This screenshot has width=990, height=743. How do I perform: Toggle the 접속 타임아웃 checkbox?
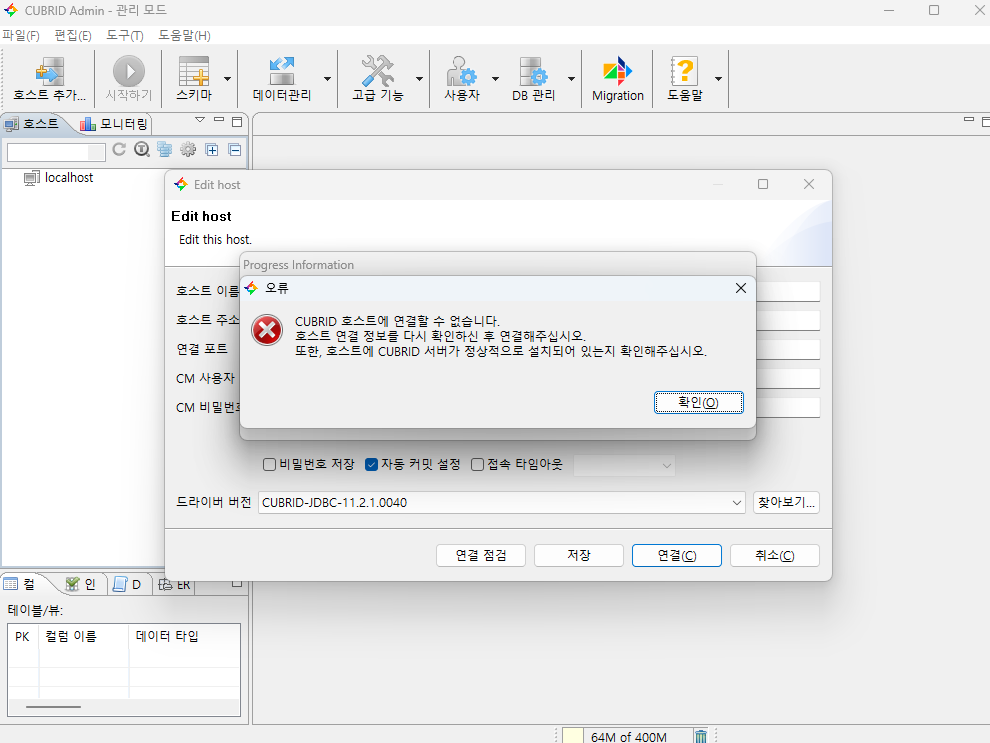click(x=477, y=465)
